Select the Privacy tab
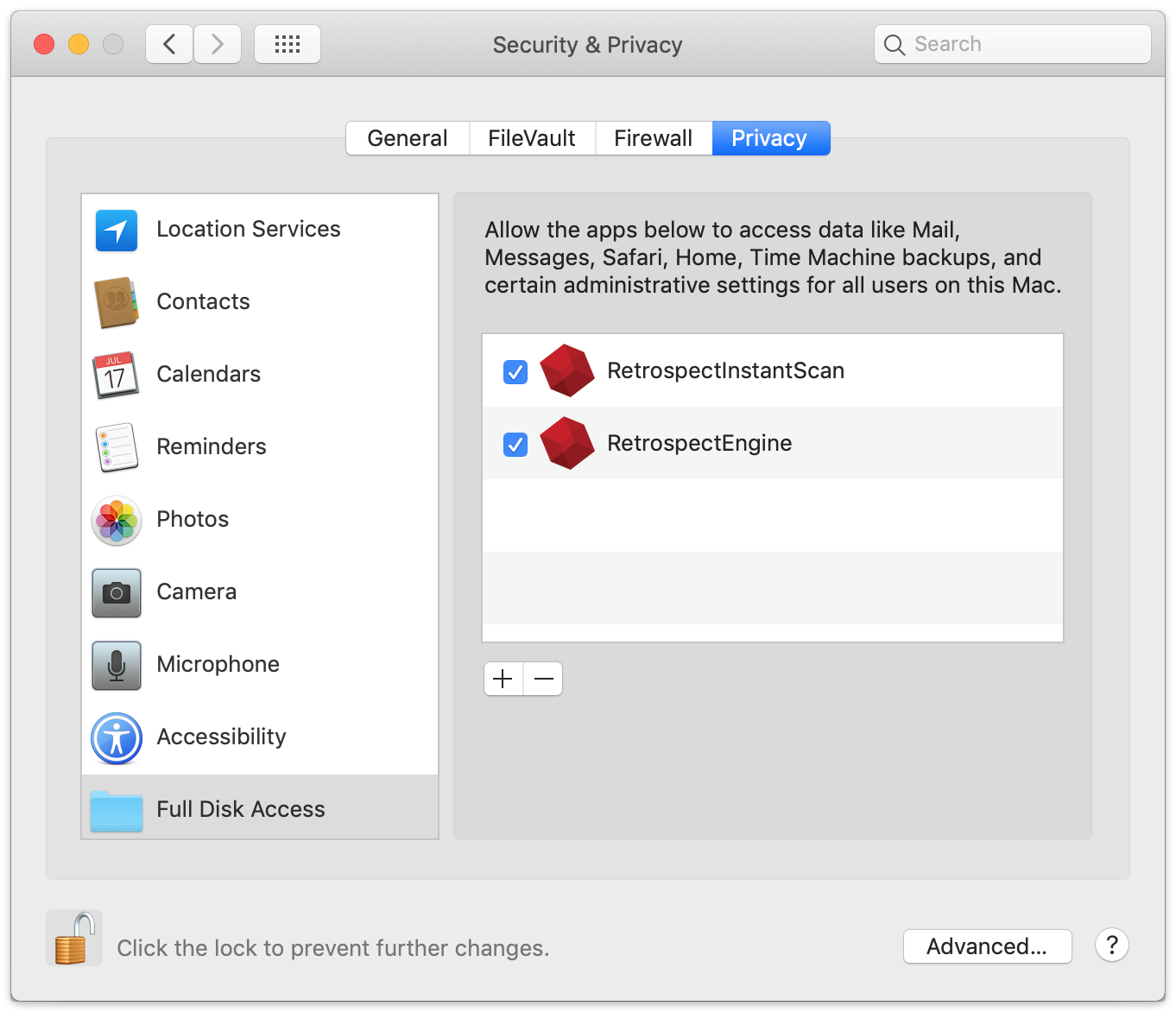Image resolution: width=1176 pixels, height=1012 pixels. coord(770,138)
